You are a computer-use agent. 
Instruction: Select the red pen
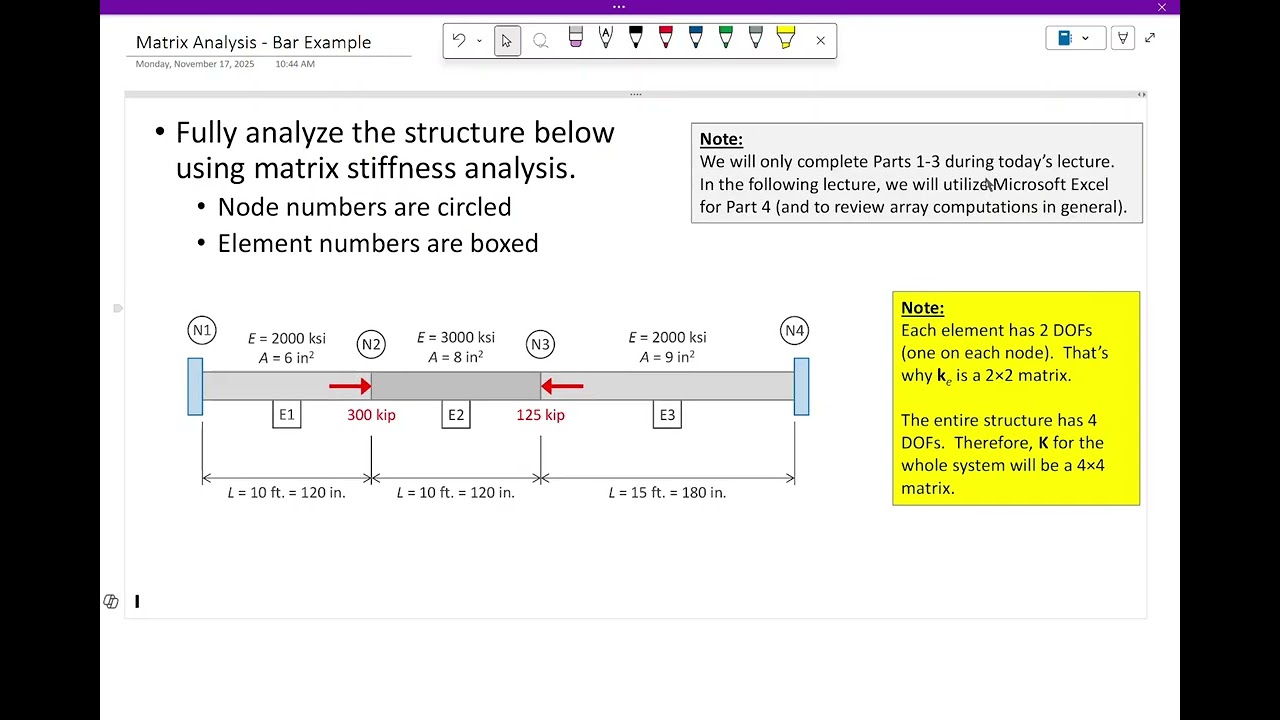point(665,39)
